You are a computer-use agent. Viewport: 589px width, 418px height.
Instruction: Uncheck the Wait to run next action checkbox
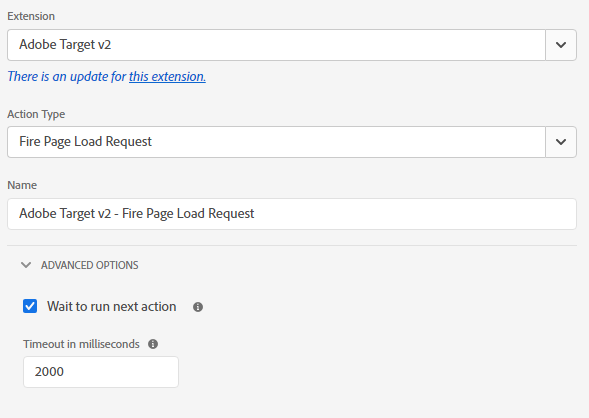[30, 306]
